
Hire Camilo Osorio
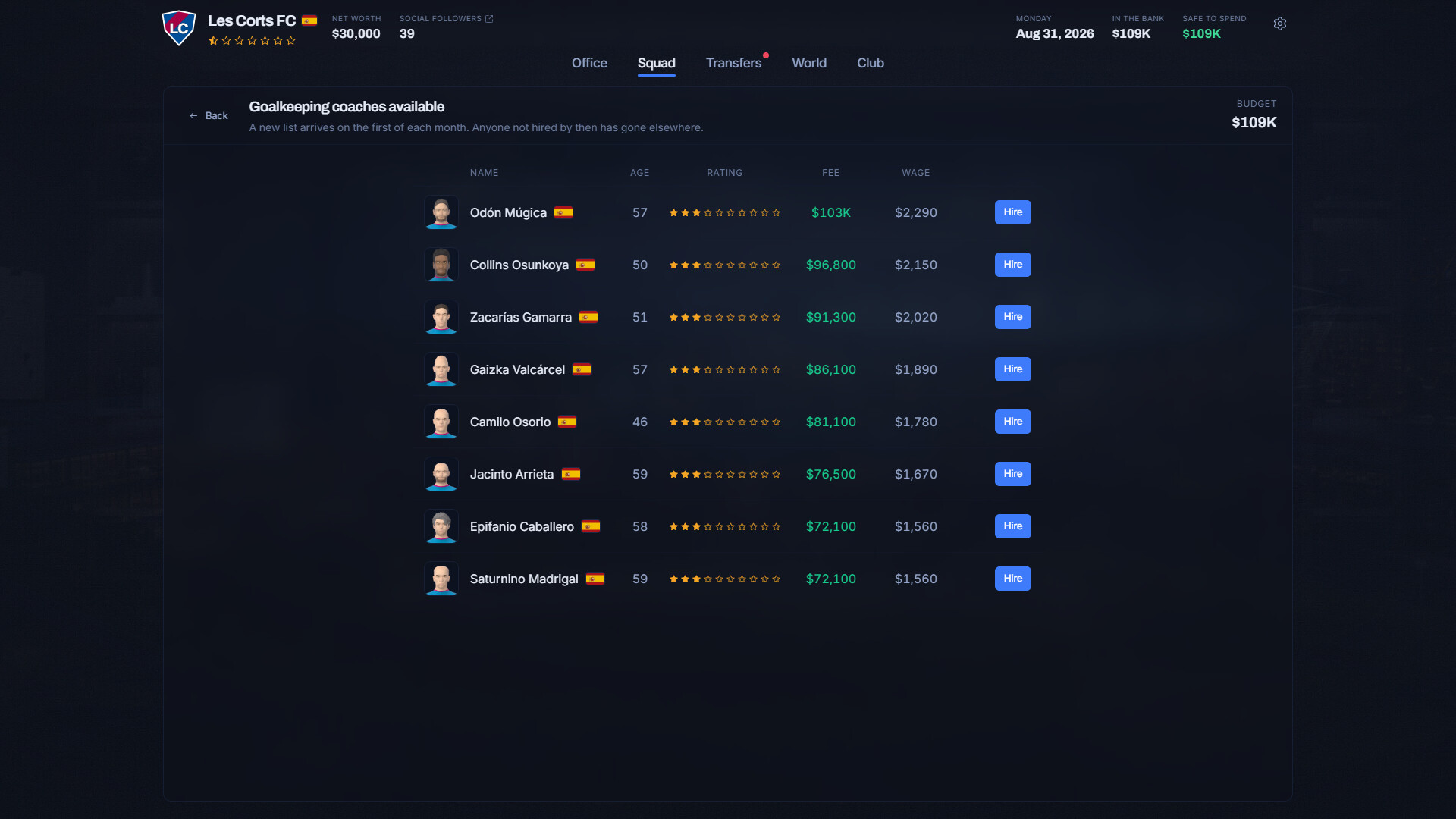pyautogui.click(x=1012, y=422)
